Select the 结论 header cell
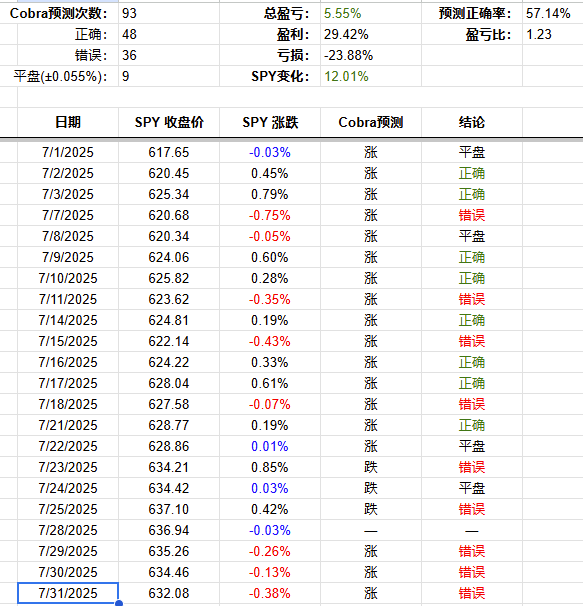This screenshot has width=583, height=606. click(472, 122)
